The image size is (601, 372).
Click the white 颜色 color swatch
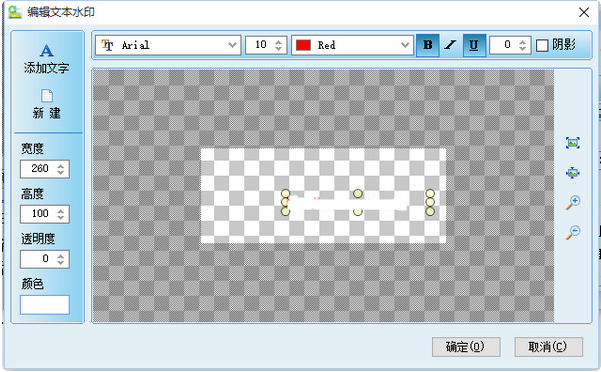click(45, 305)
